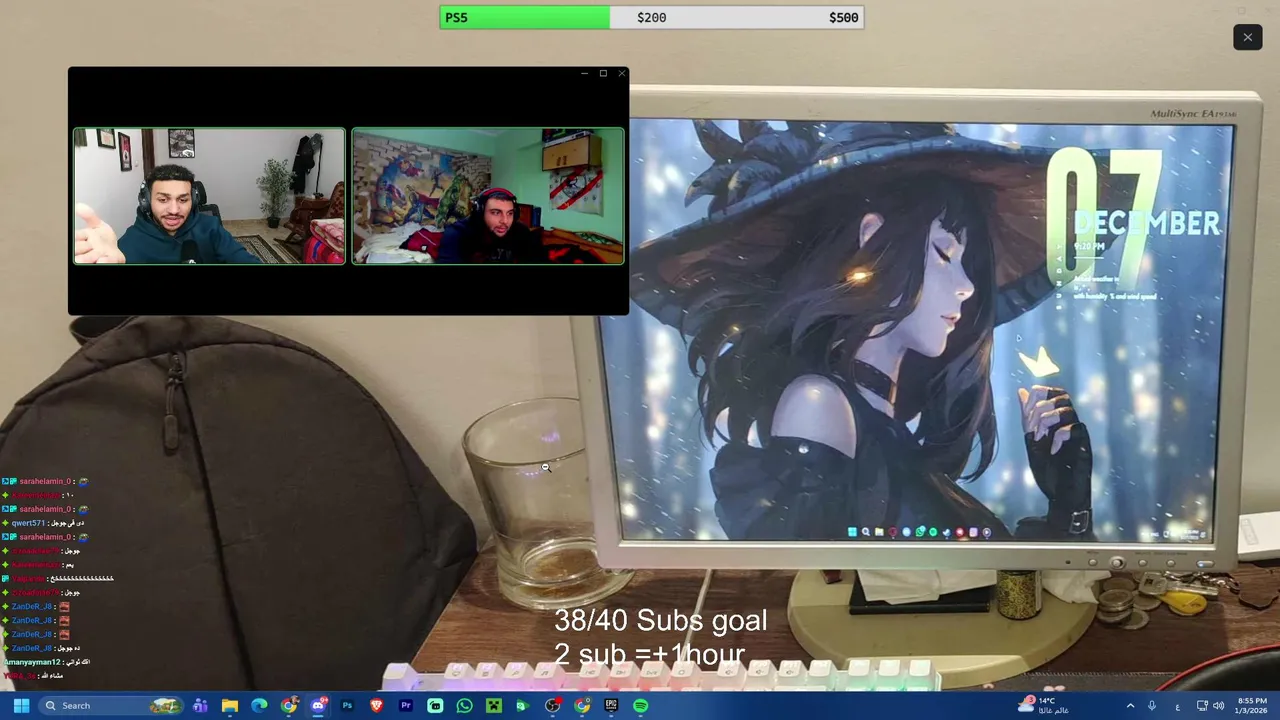Open the green camera app right of Minecraft
Image resolution: width=1280 pixels, height=720 pixels.
[523, 706]
